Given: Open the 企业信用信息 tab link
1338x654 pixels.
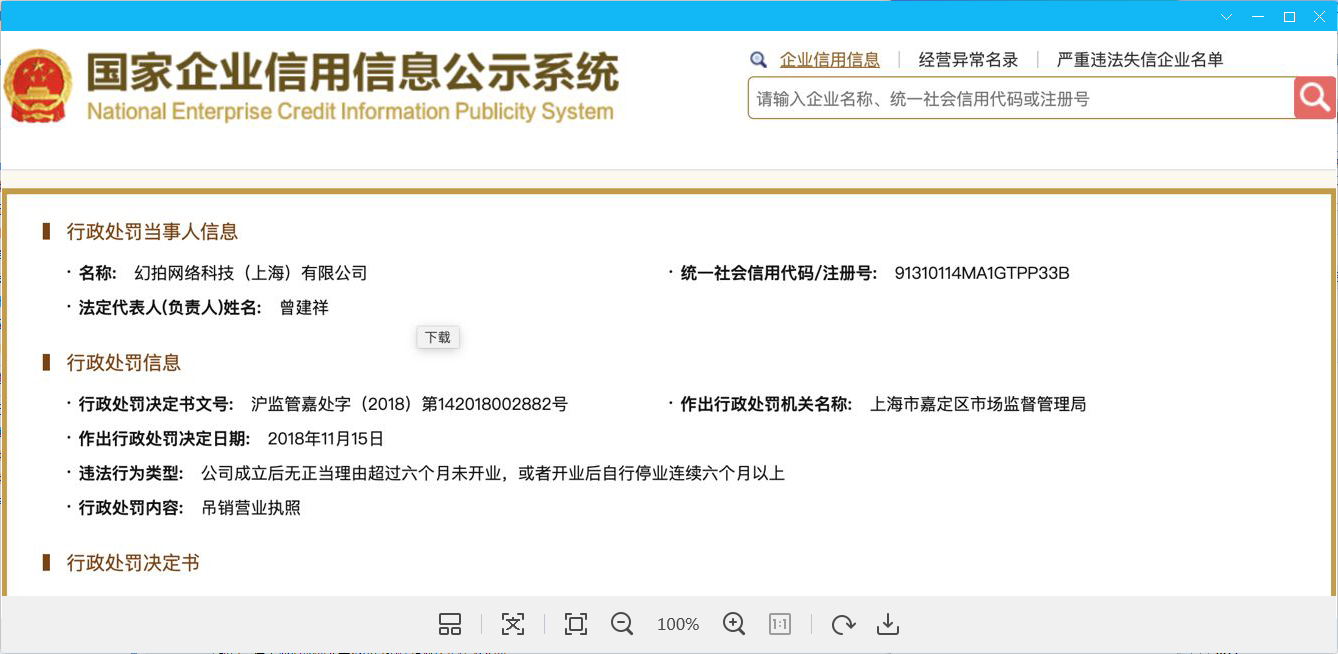Looking at the screenshot, I should (x=830, y=60).
